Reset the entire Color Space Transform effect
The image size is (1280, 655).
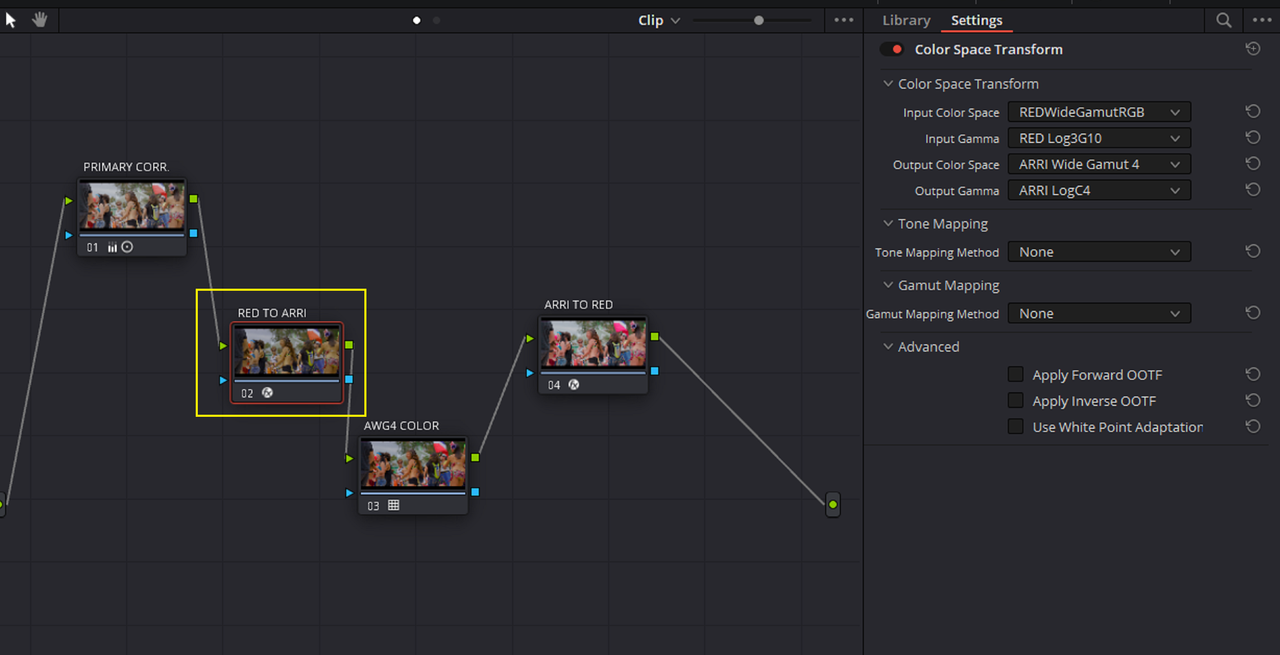tap(1253, 49)
